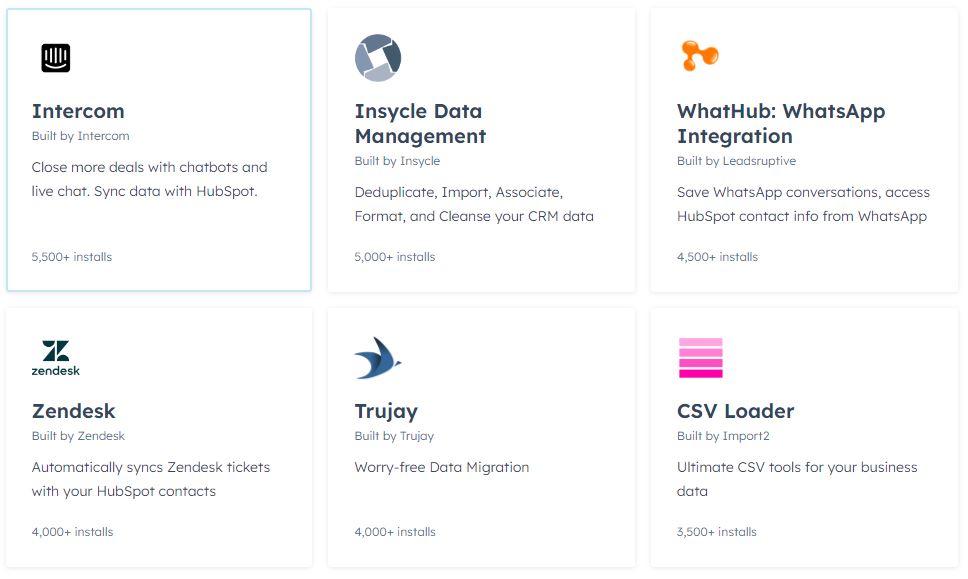Image resolution: width=968 pixels, height=579 pixels.
Task: Click the '5,500+ installs' label on Intercom
Action: coord(70,256)
